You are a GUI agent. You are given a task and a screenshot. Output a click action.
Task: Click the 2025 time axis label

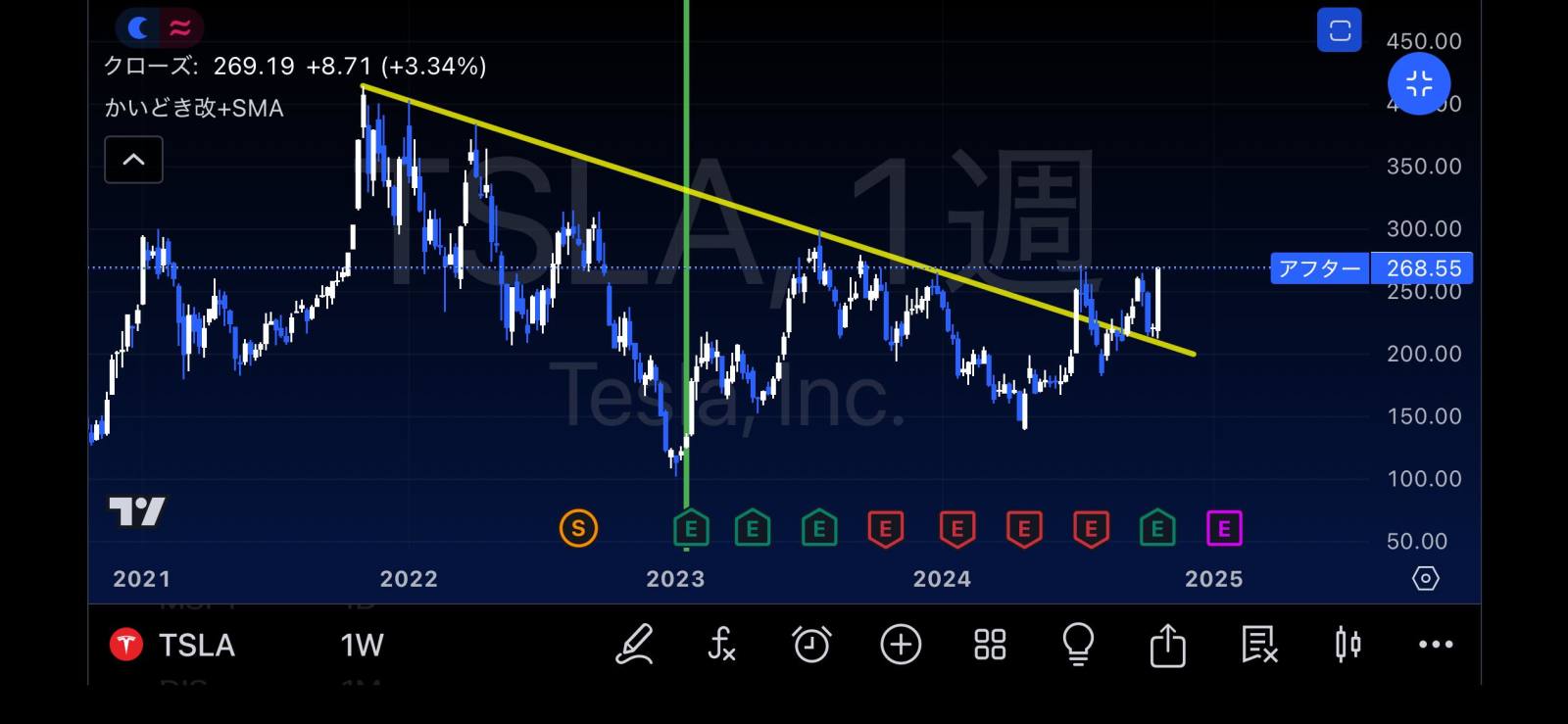coord(1213,579)
